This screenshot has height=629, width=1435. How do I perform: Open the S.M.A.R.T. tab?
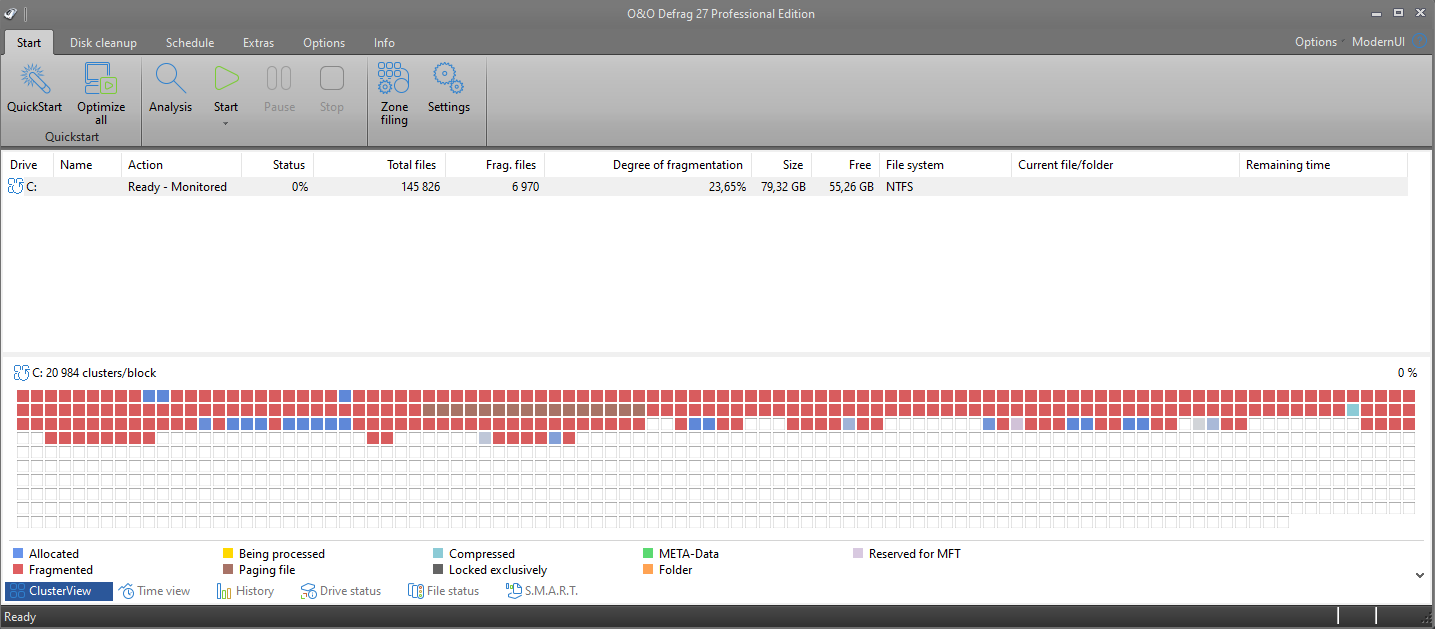click(542, 591)
